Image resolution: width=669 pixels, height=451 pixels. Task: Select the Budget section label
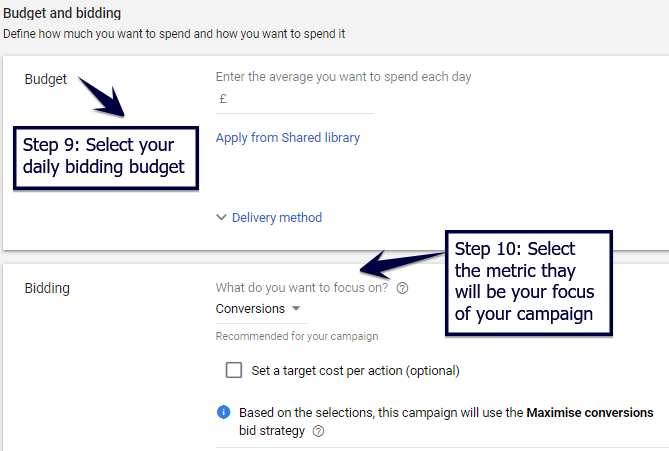pyautogui.click(x=46, y=80)
